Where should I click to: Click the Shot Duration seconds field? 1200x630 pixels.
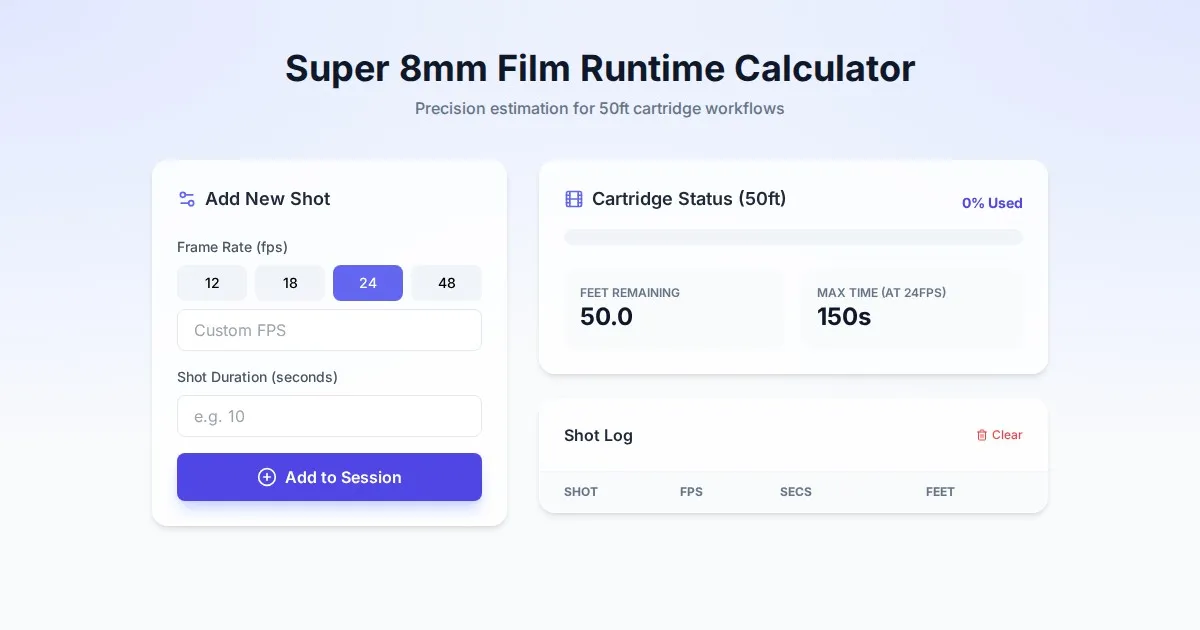click(x=329, y=416)
